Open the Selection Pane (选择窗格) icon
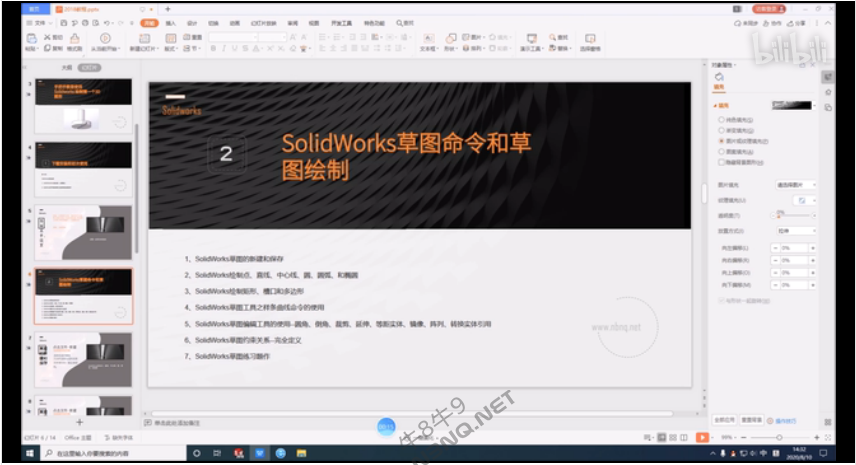The image size is (856, 465). (x=590, y=38)
